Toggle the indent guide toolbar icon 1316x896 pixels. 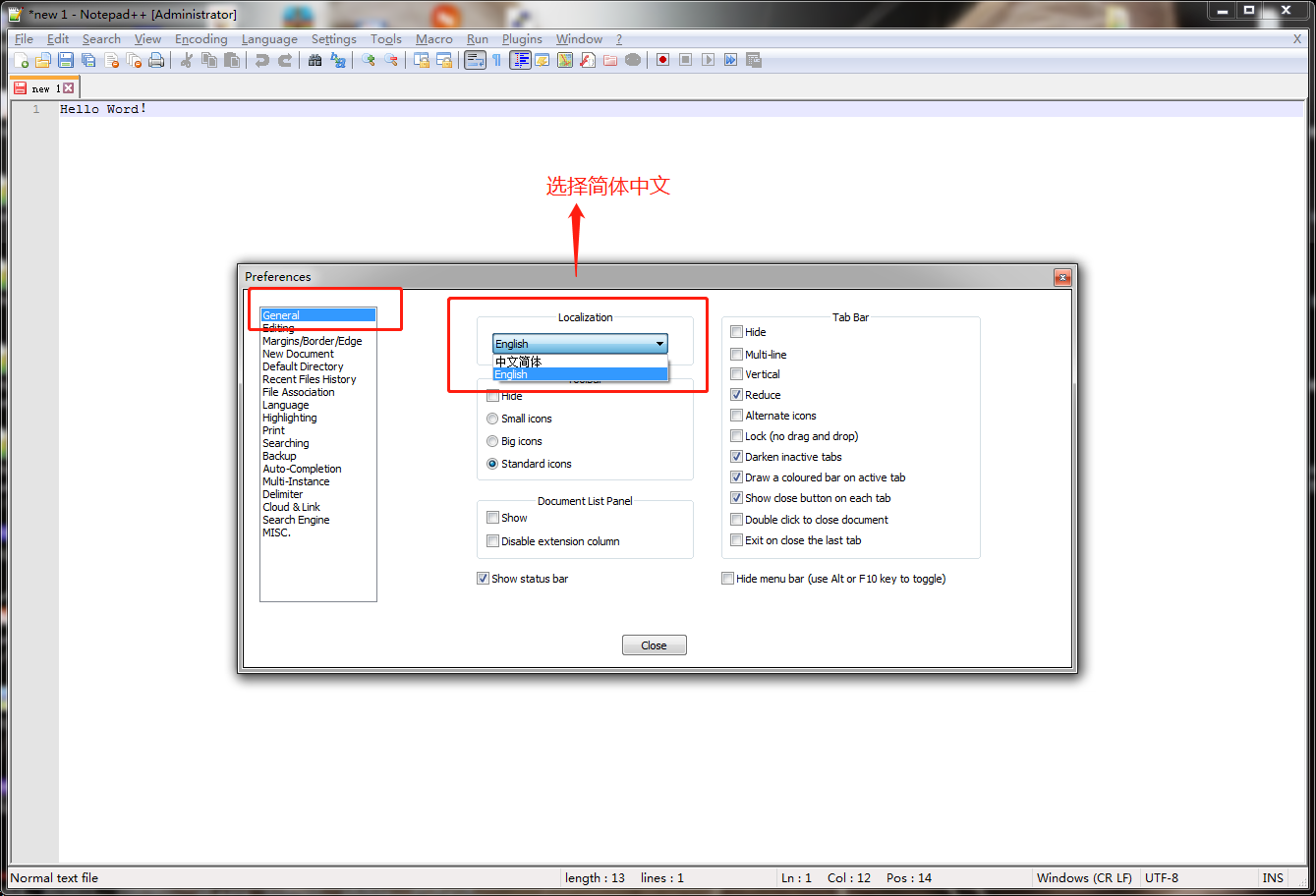pos(520,60)
